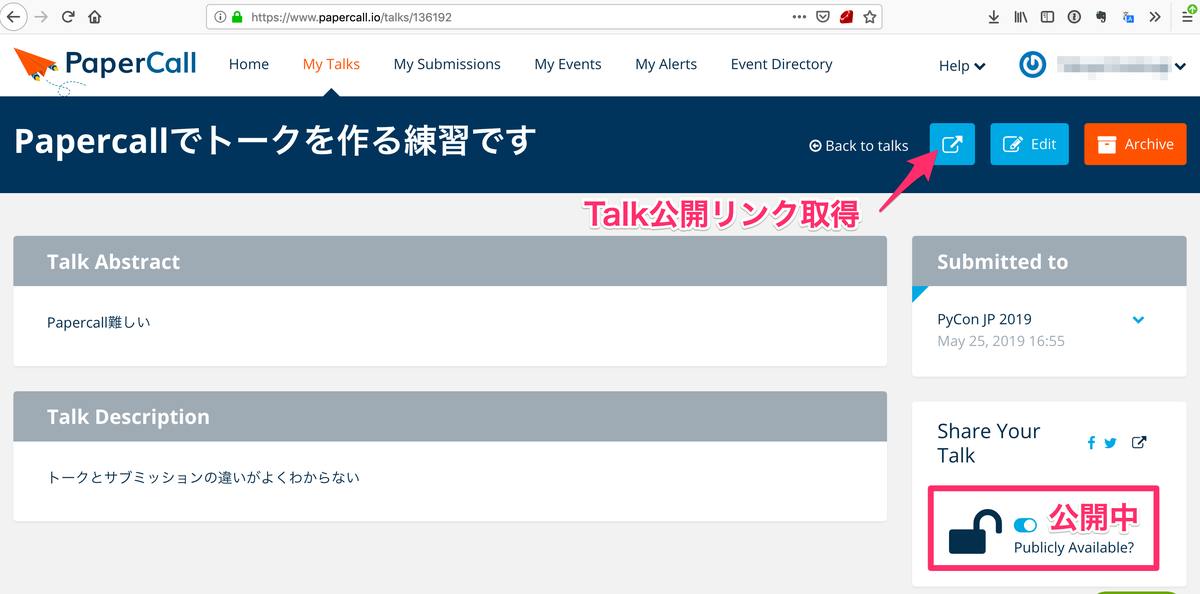Click the orange Archive button

(1135, 144)
